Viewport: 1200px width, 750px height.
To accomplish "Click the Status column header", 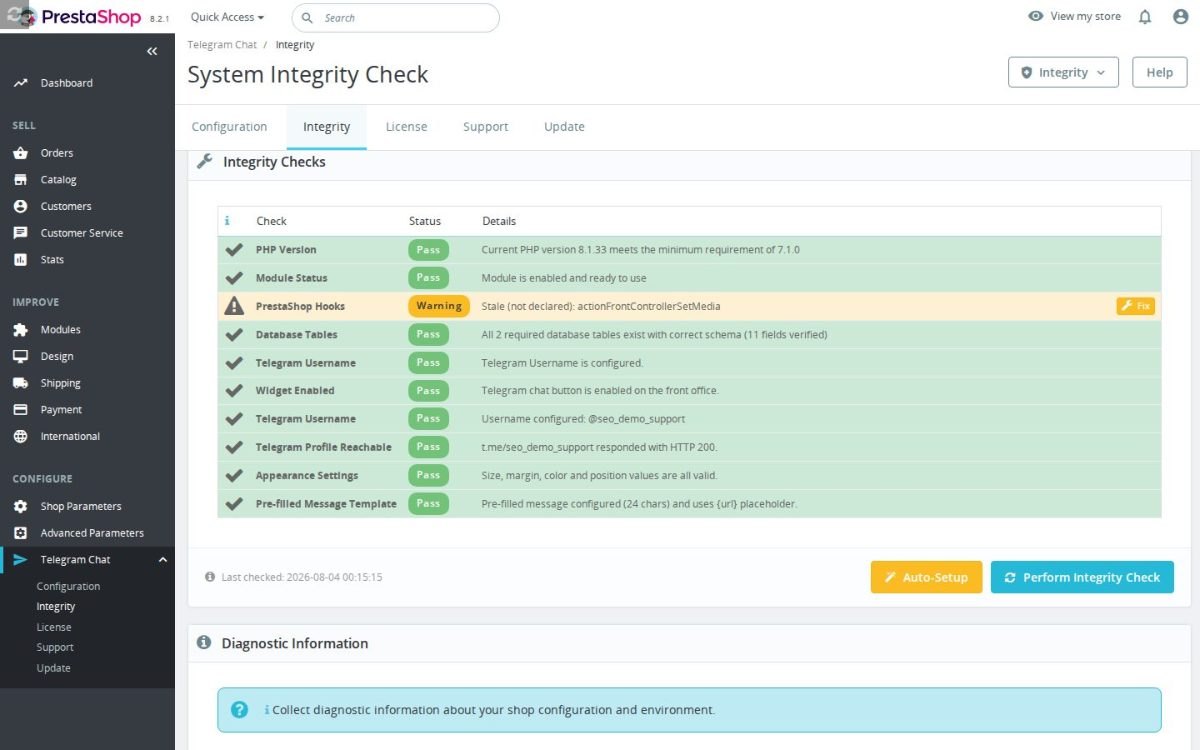I will 425,221.
